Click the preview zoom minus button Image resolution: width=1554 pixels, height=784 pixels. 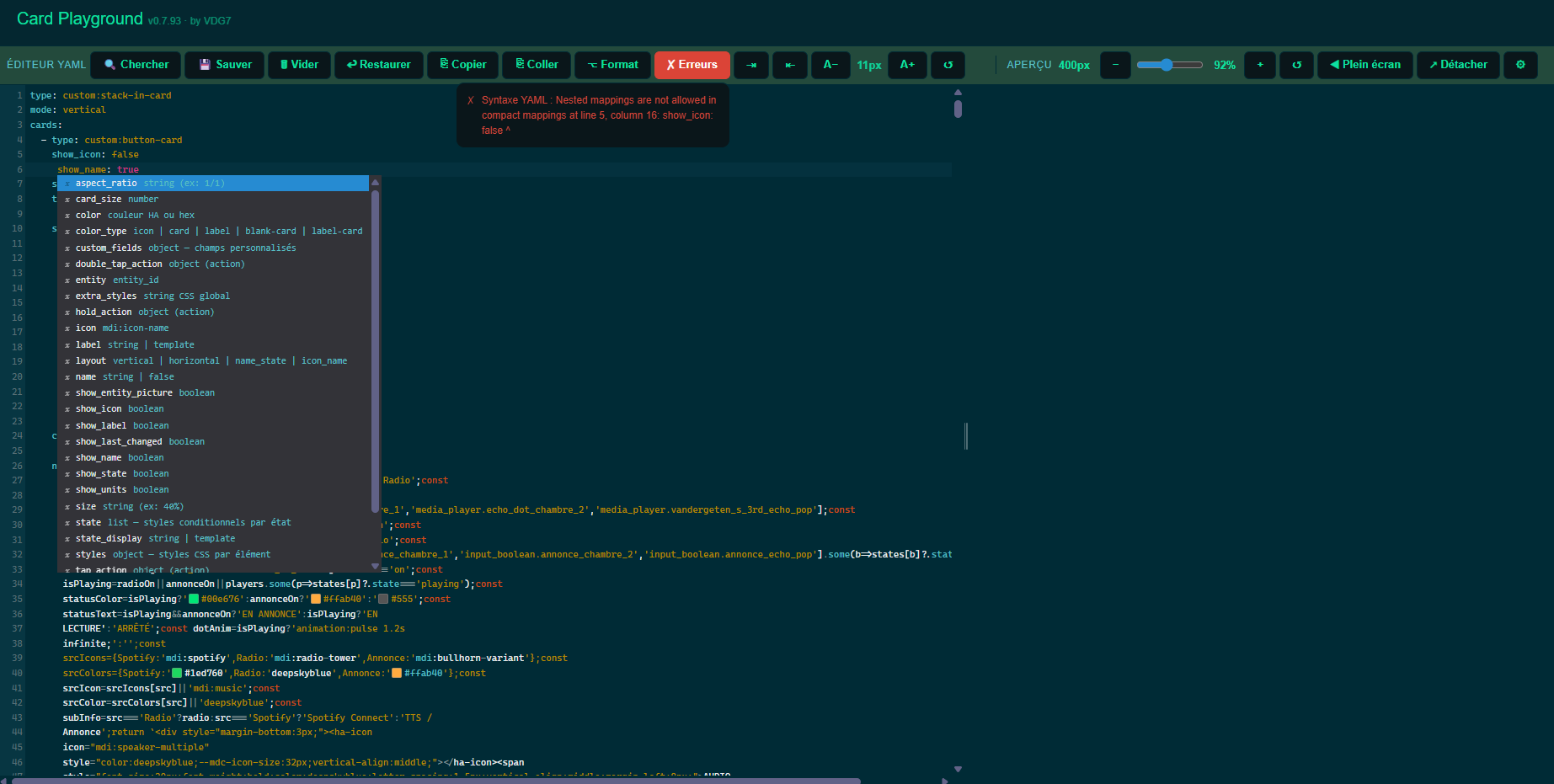(1115, 65)
